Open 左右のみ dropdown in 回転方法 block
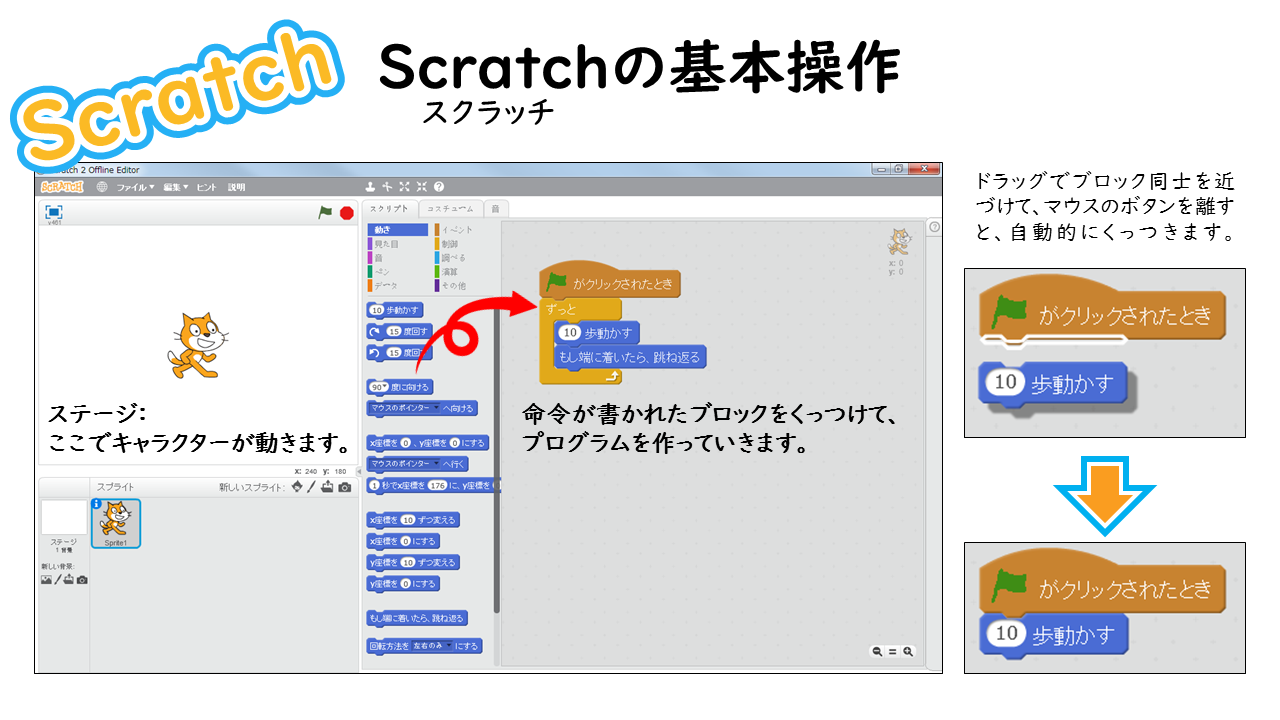 (432, 646)
